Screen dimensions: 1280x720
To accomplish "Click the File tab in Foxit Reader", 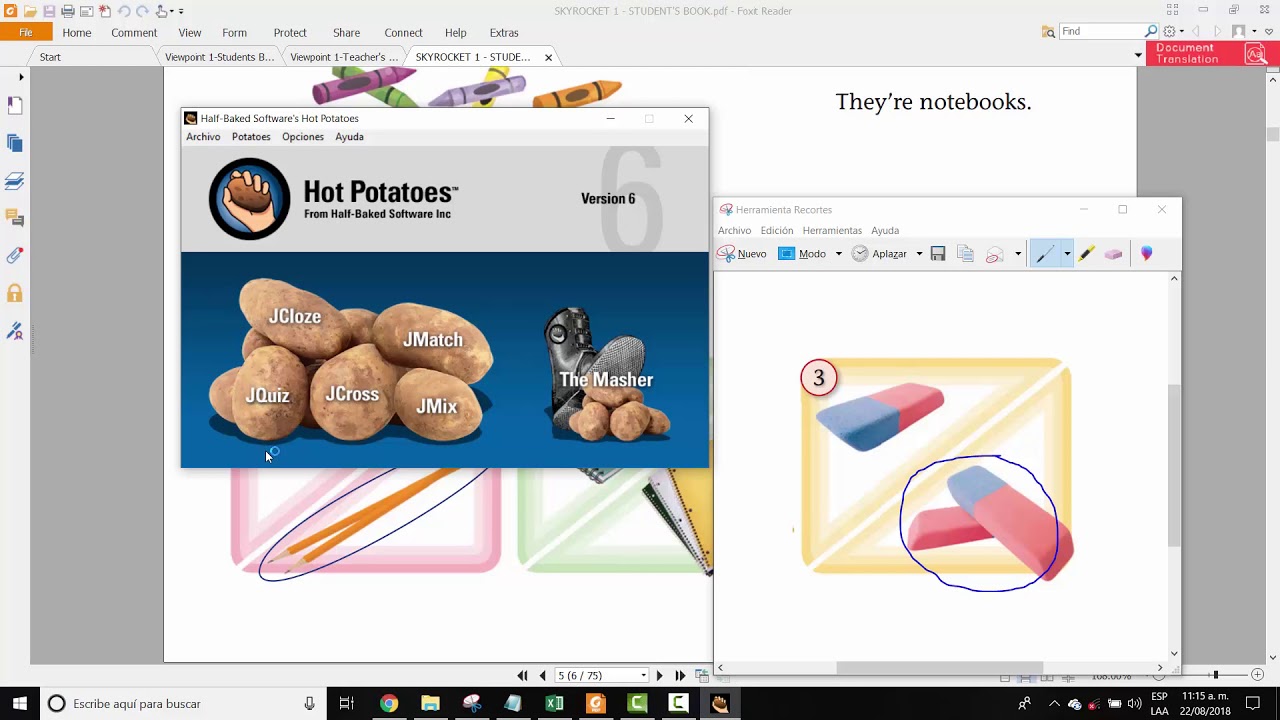I will pyautogui.click(x=26, y=33).
